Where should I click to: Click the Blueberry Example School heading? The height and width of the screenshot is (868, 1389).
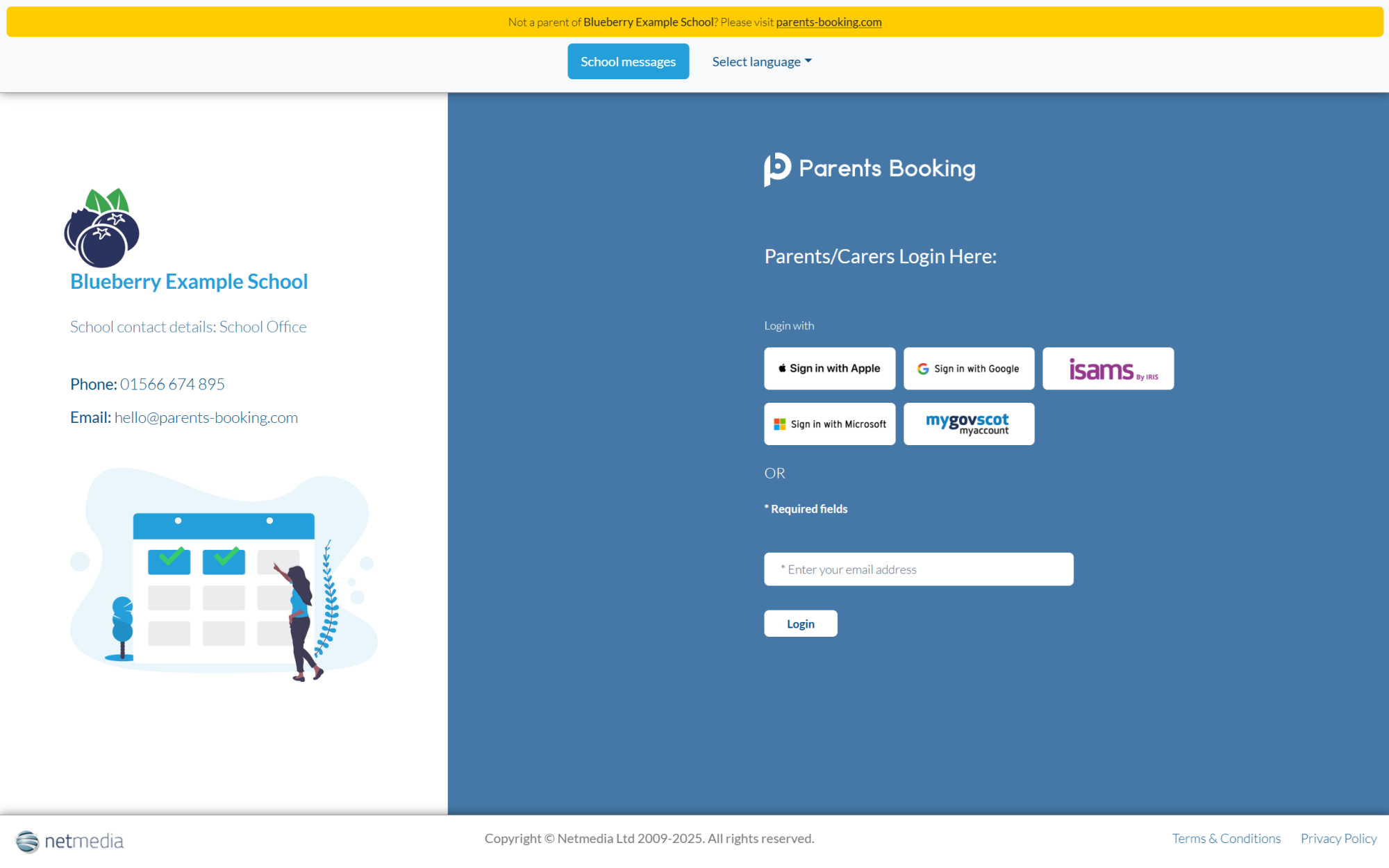(189, 281)
